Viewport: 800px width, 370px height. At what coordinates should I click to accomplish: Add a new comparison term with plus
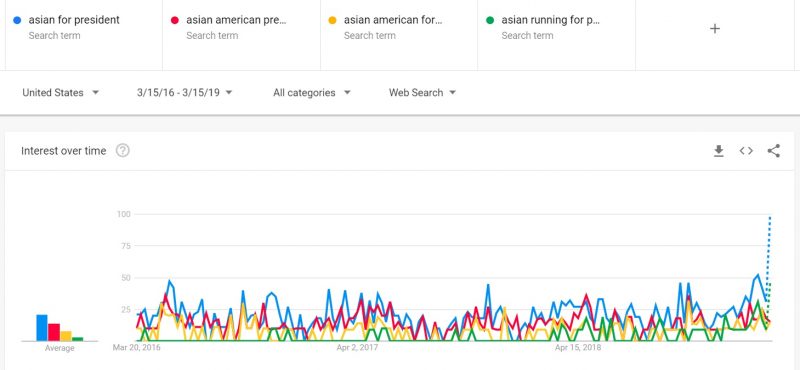click(x=715, y=29)
